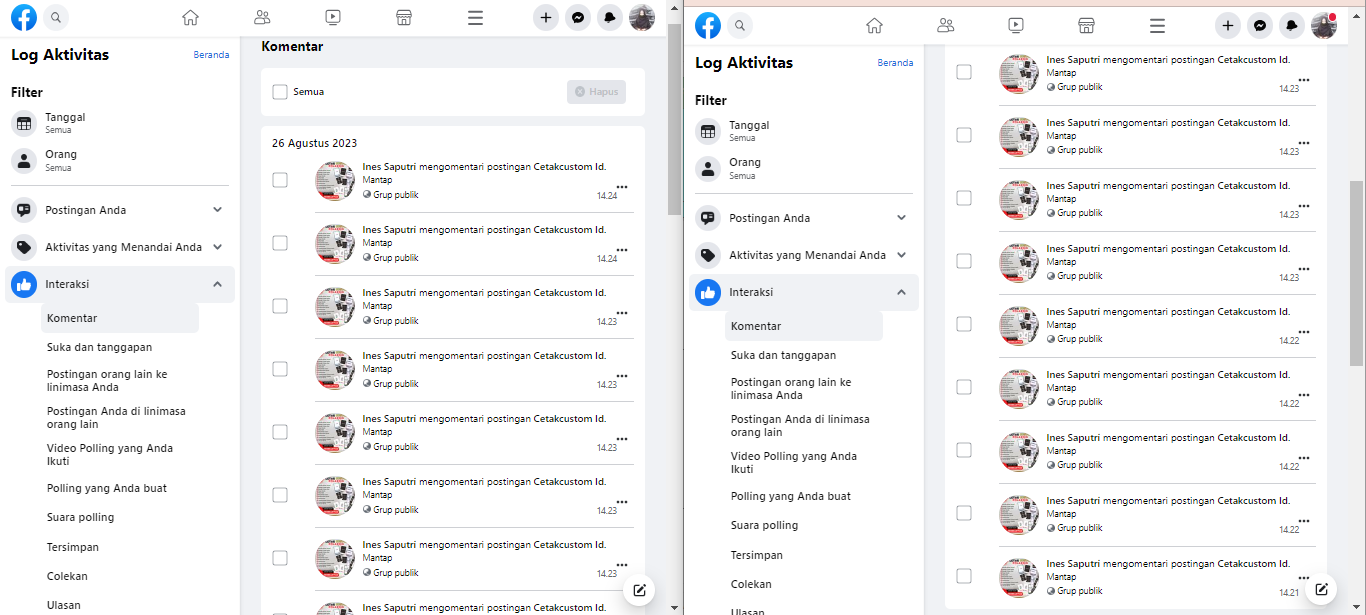Select Komentar in left window sidebar

point(120,318)
